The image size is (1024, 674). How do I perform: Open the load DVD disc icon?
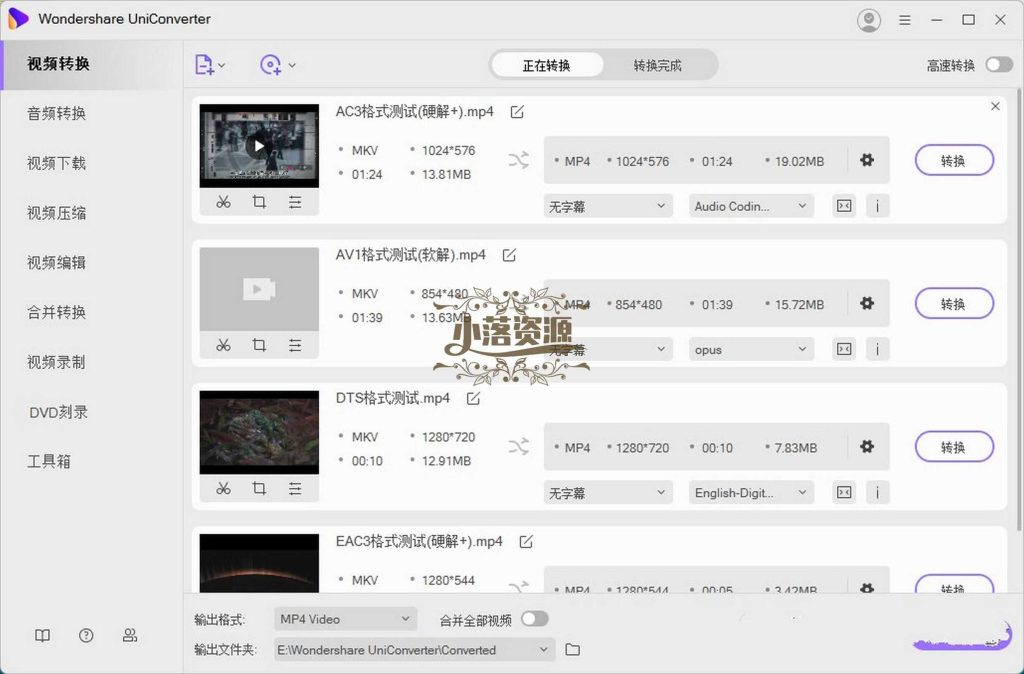click(x=270, y=65)
